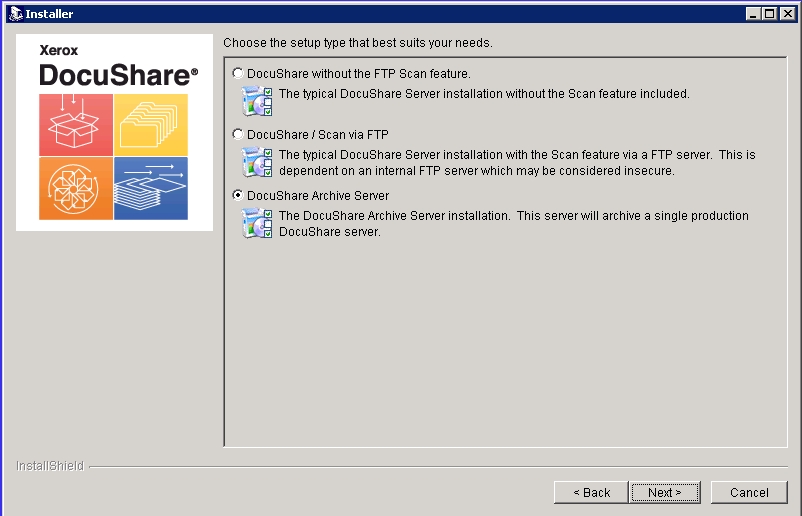Click the orange pinwheel tile in DocuShare logo

point(76,189)
